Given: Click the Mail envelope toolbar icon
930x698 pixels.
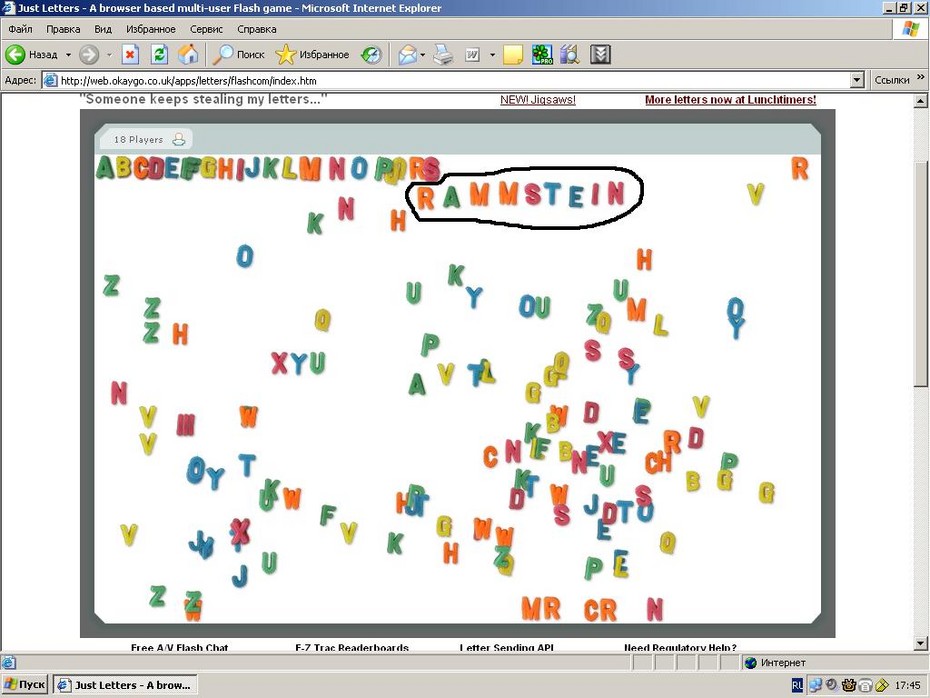Looking at the screenshot, I should click(x=407, y=55).
